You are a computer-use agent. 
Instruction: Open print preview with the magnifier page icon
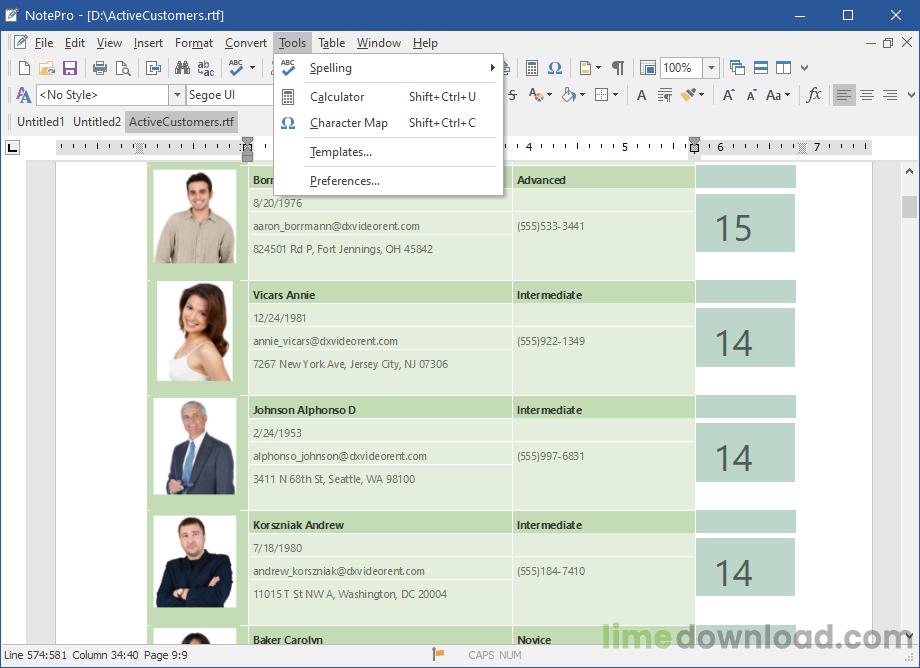pos(123,68)
